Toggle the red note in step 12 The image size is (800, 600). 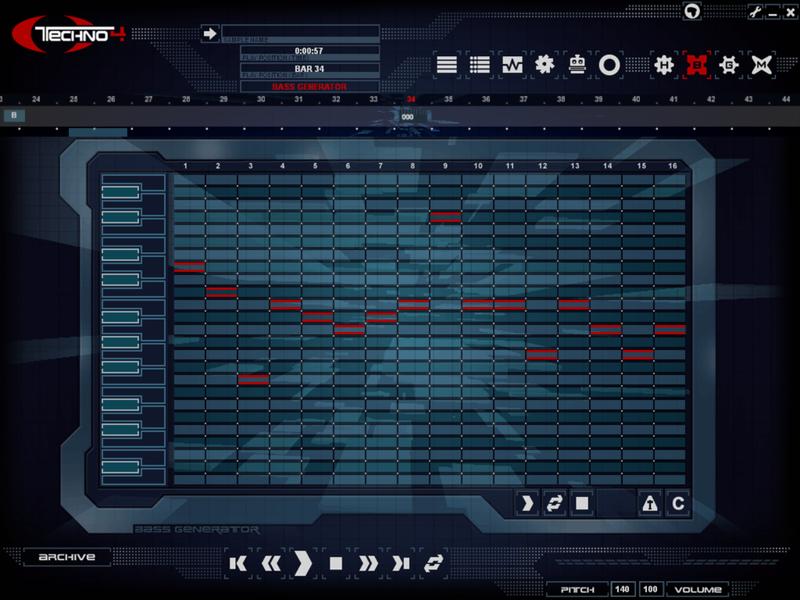(542, 355)
